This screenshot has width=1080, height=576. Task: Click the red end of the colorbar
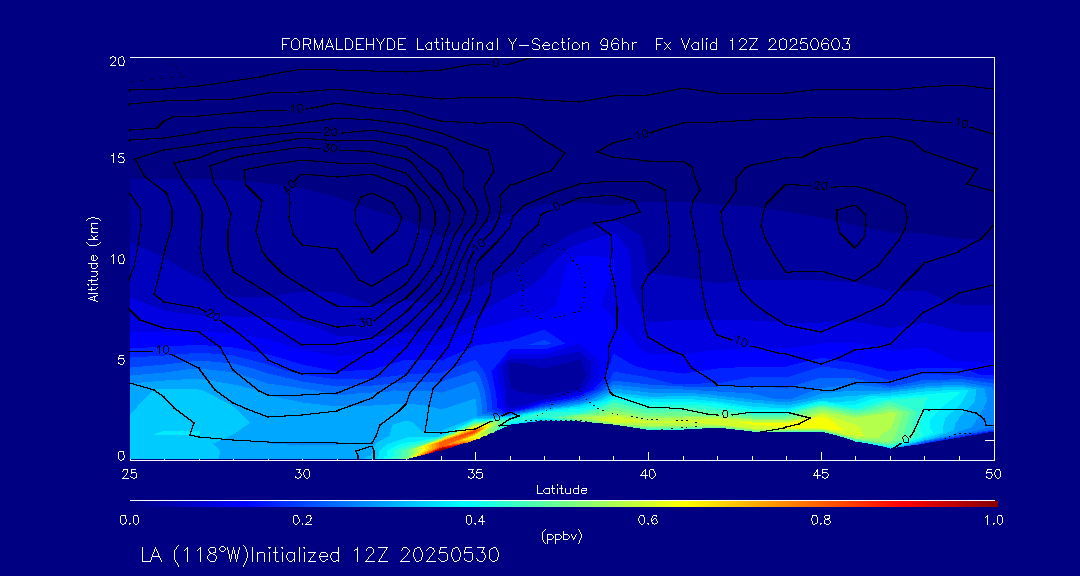985,503
